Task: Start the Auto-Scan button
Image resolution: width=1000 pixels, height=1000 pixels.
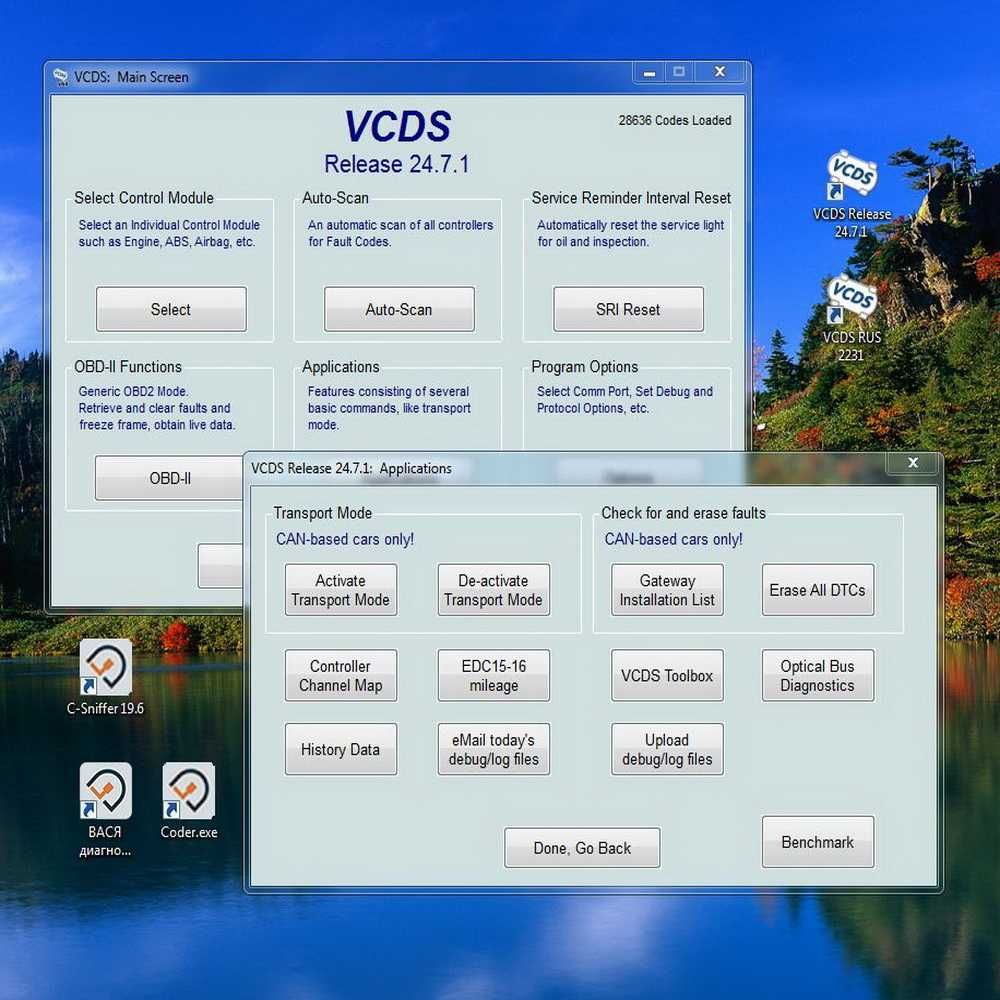Action: pos(399,309)
